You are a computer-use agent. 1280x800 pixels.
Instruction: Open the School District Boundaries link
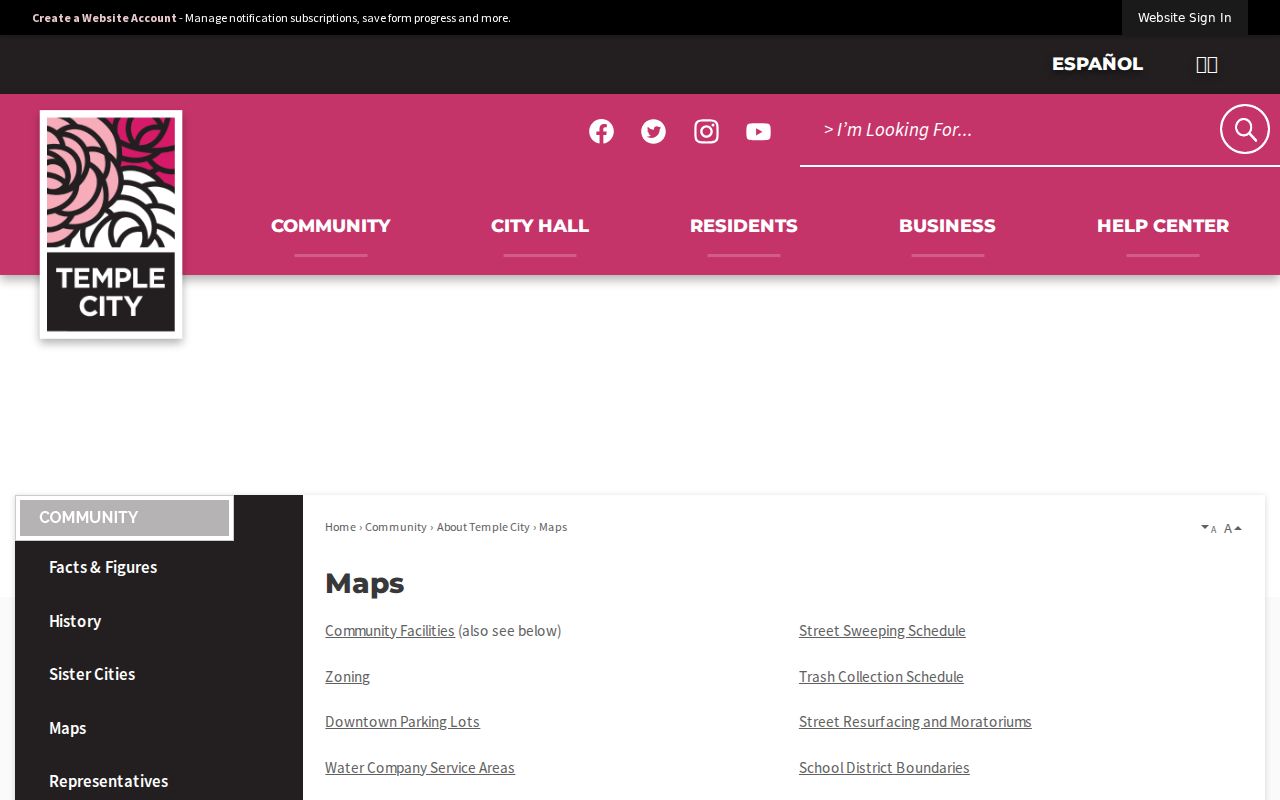point(884,768)
